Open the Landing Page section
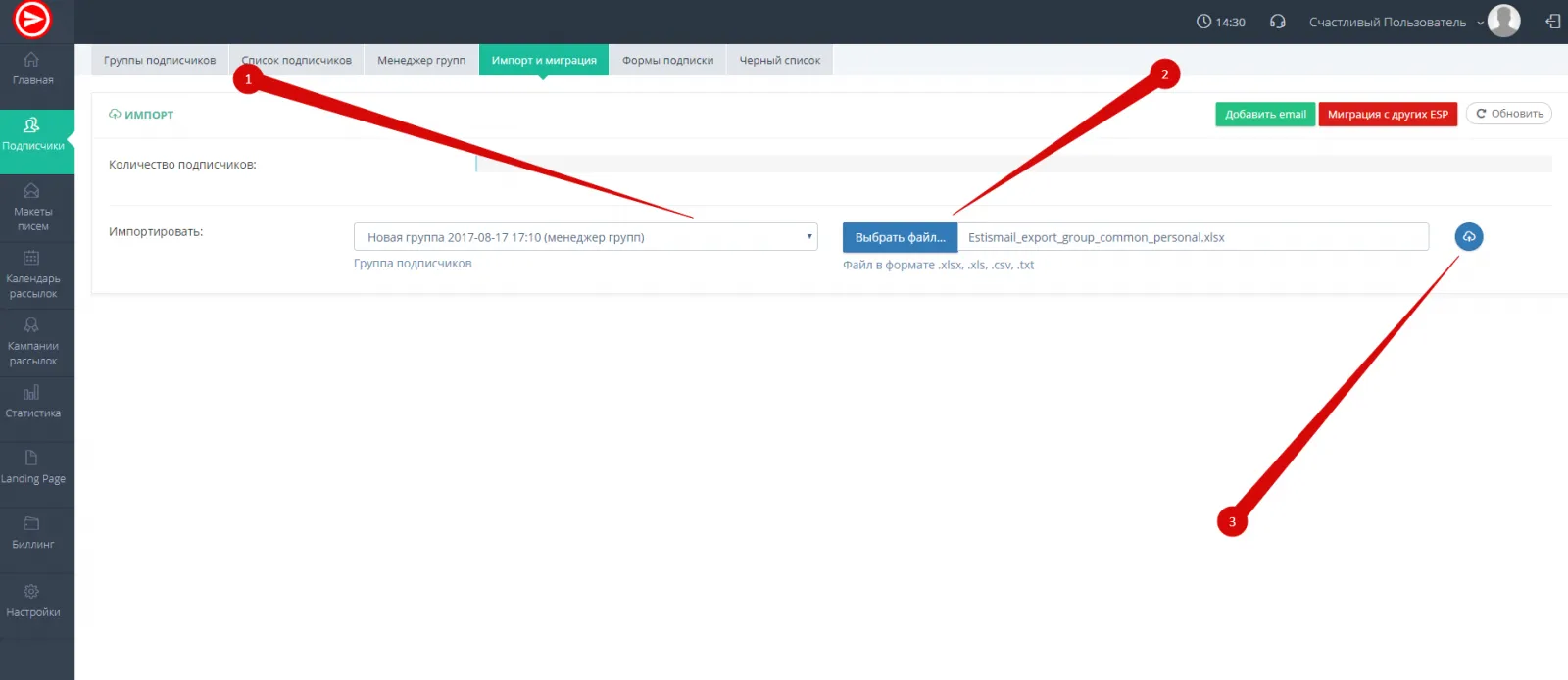 coord(32,467)
